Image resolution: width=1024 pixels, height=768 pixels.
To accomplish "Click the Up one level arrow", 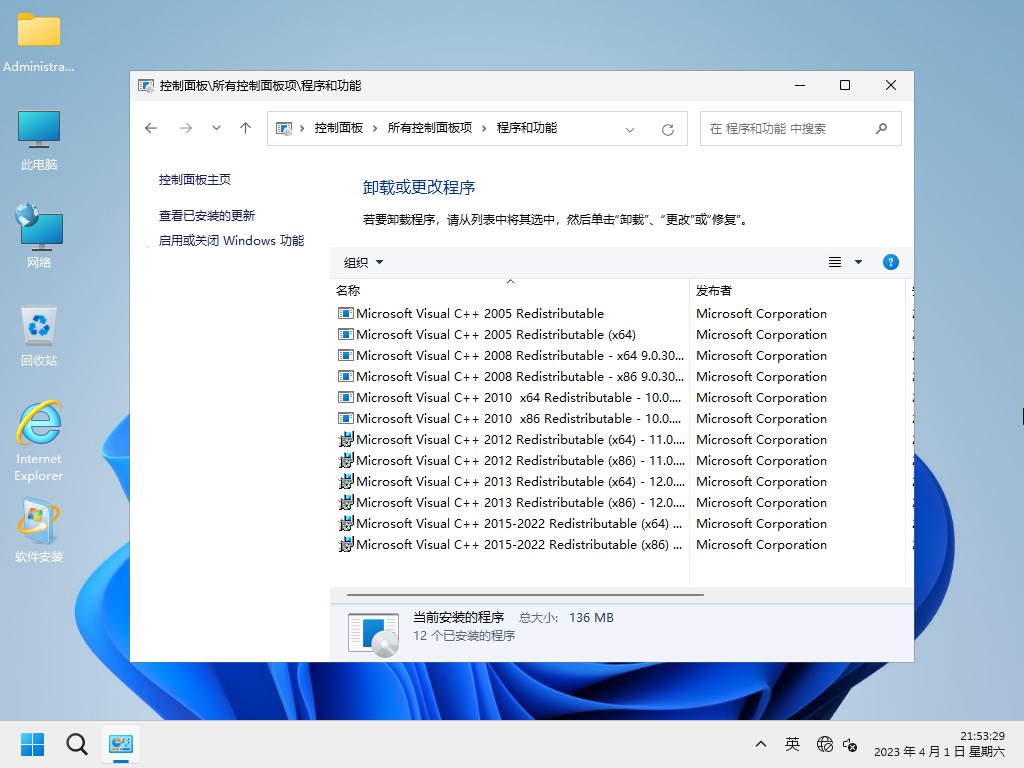I will point(245,128).
